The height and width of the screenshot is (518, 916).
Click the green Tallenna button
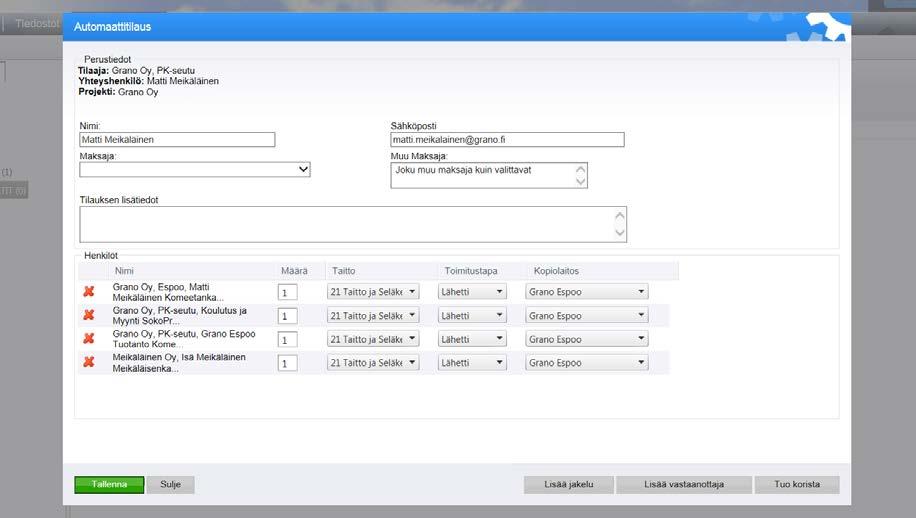(x=109, y=484)
